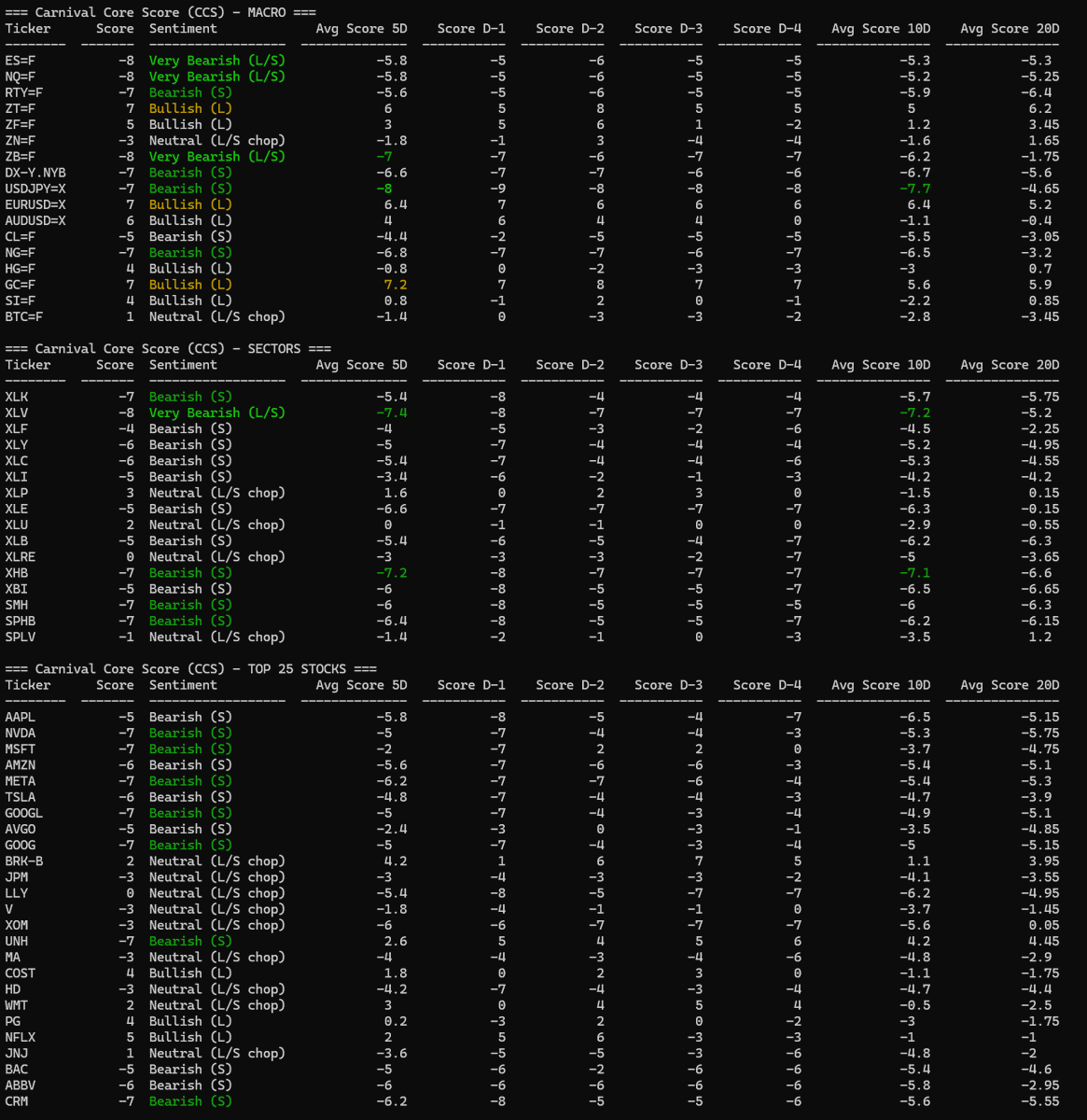Click the green "Bearish (S)" sentiment for UNH

tap(190, 941)
